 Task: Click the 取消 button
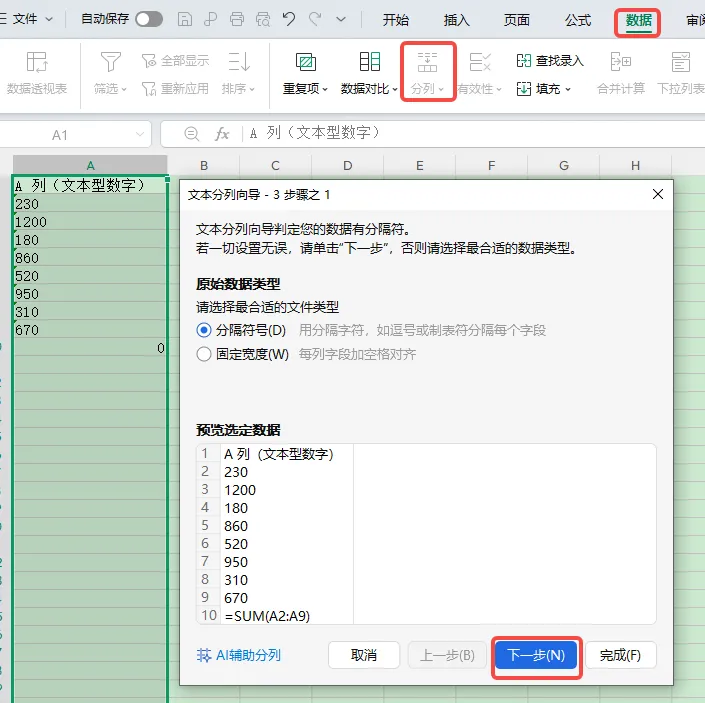point(364,655)
